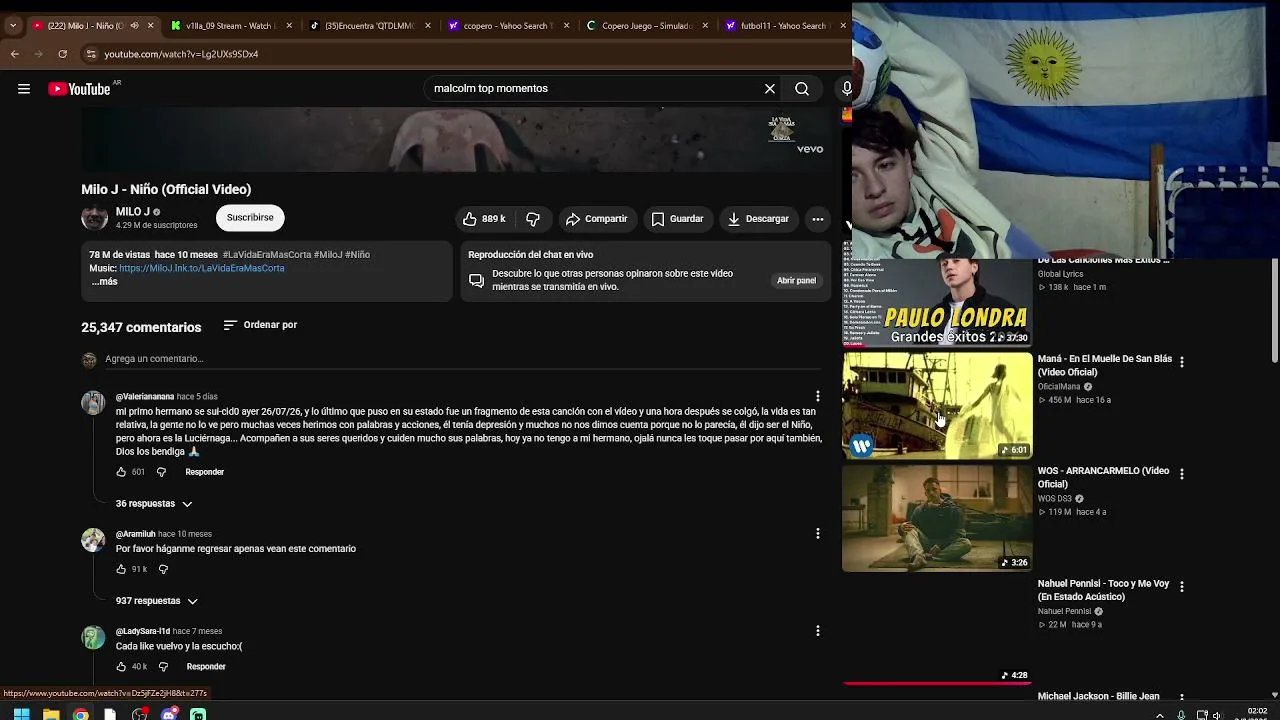Screen dimensions: 1280x720
Task: Open options for WOS ARRANCARMELO suggestion
Action: coord(1182,474)
